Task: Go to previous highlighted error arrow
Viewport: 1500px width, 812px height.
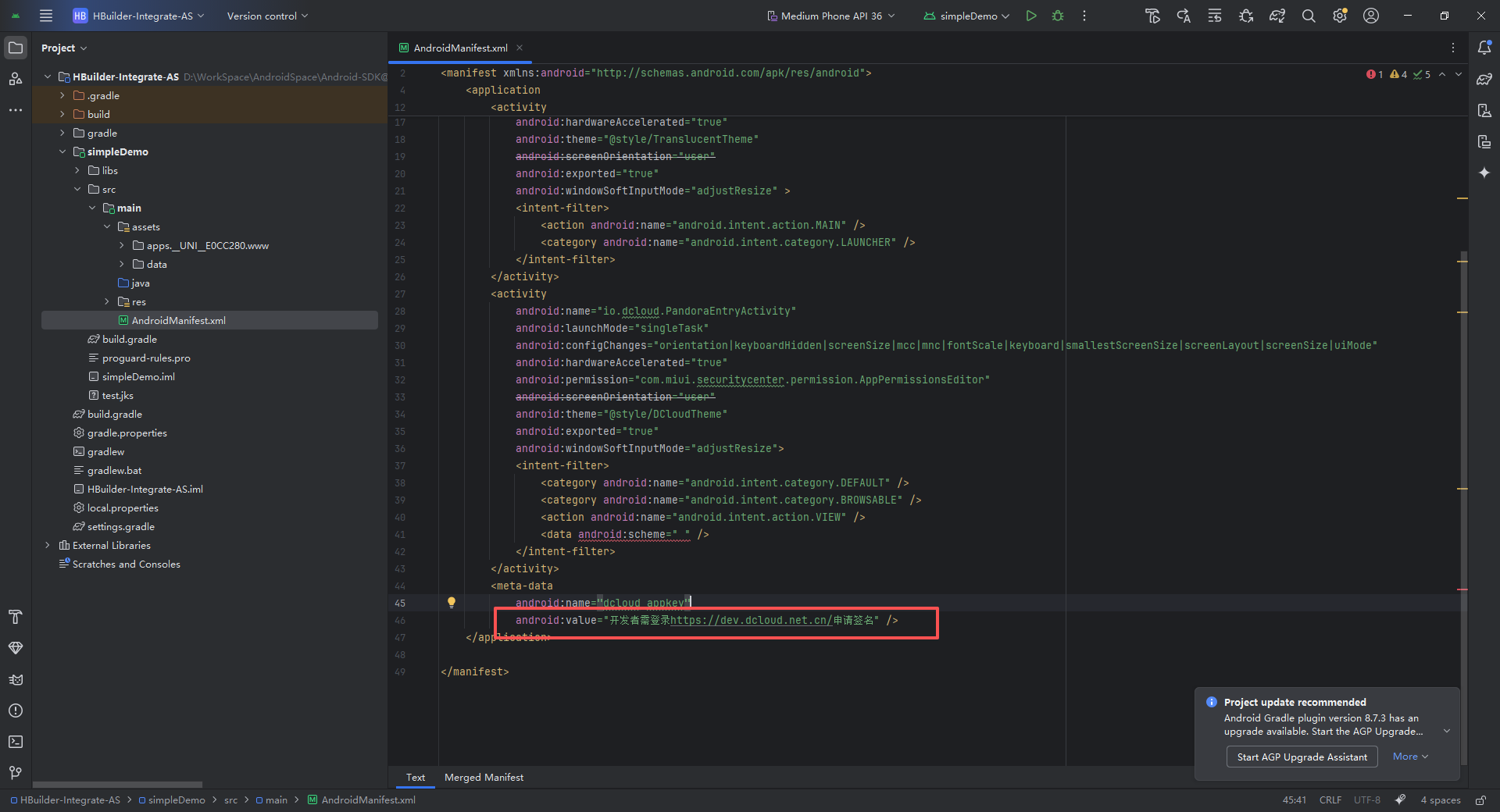Action: (1442, 74)
